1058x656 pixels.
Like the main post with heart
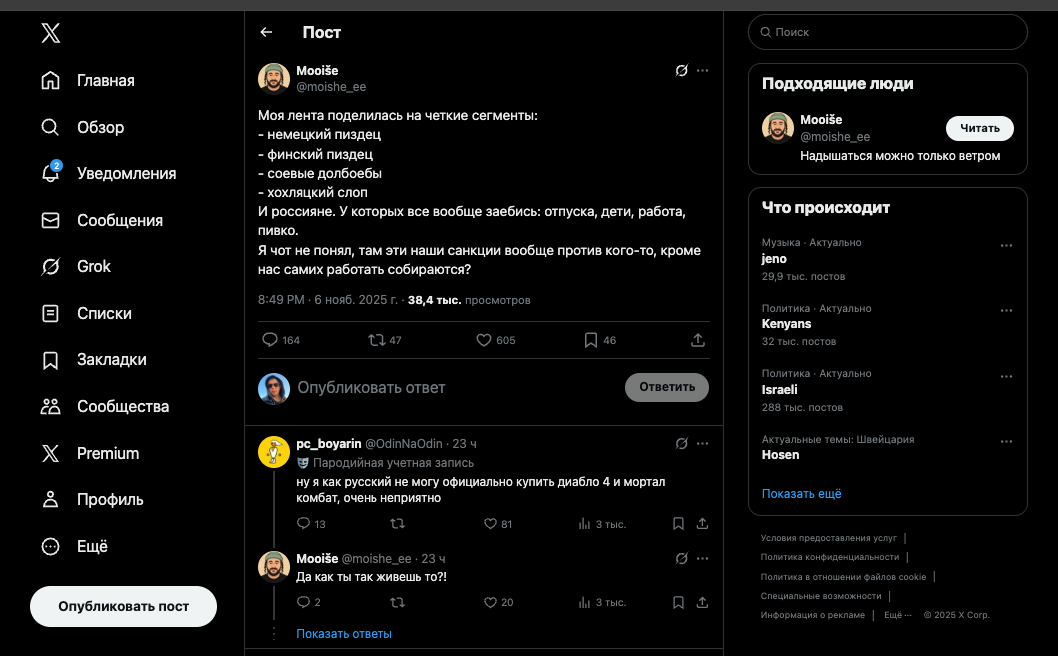[484, 340]
